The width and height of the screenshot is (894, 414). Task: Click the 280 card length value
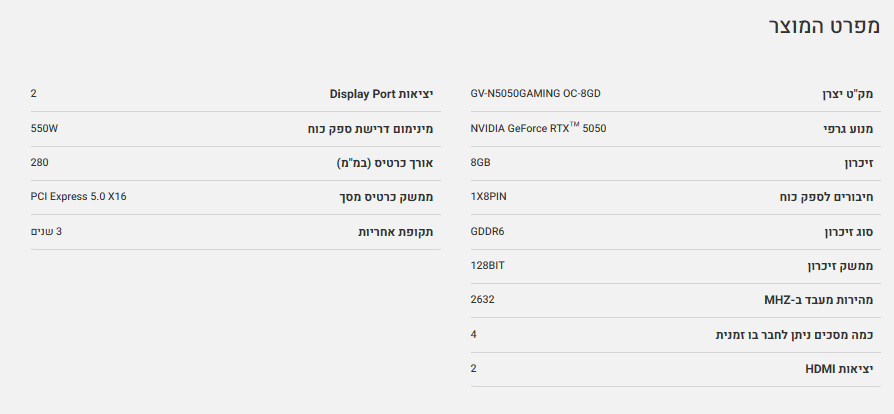(x=40, y=163)
